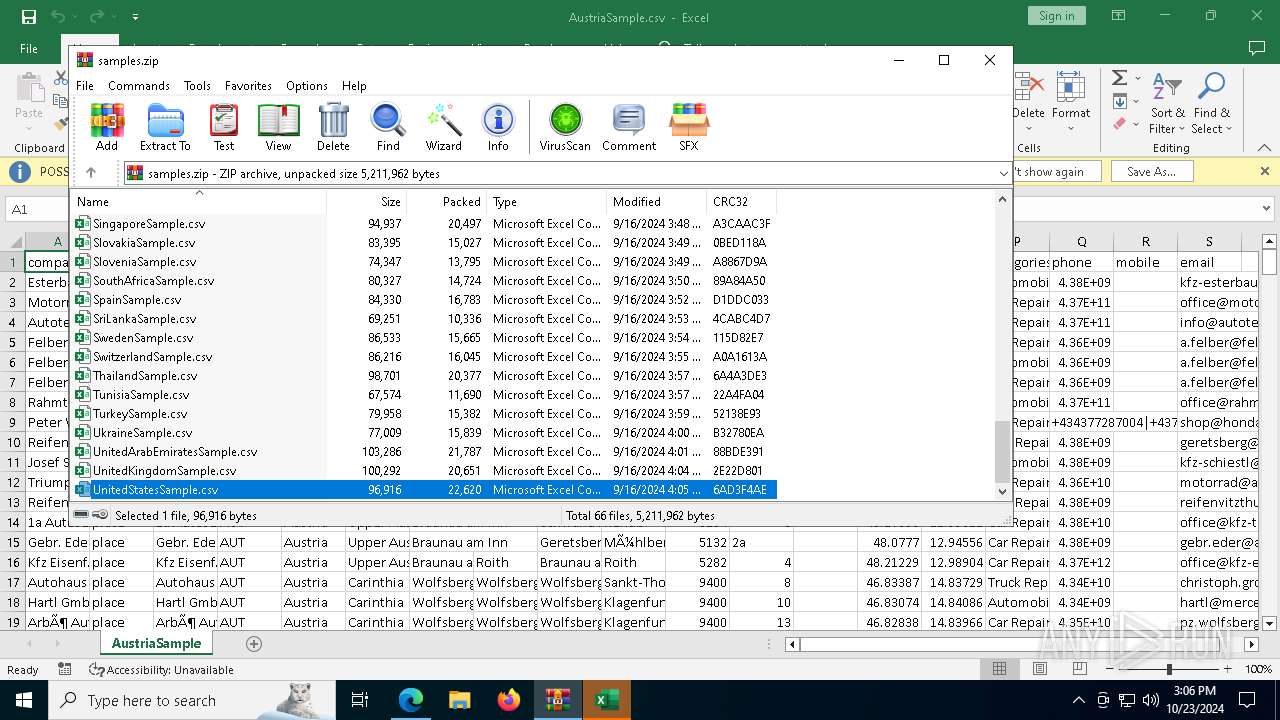Click the Excel AutoSum sigma icon

click(1119, 78)
